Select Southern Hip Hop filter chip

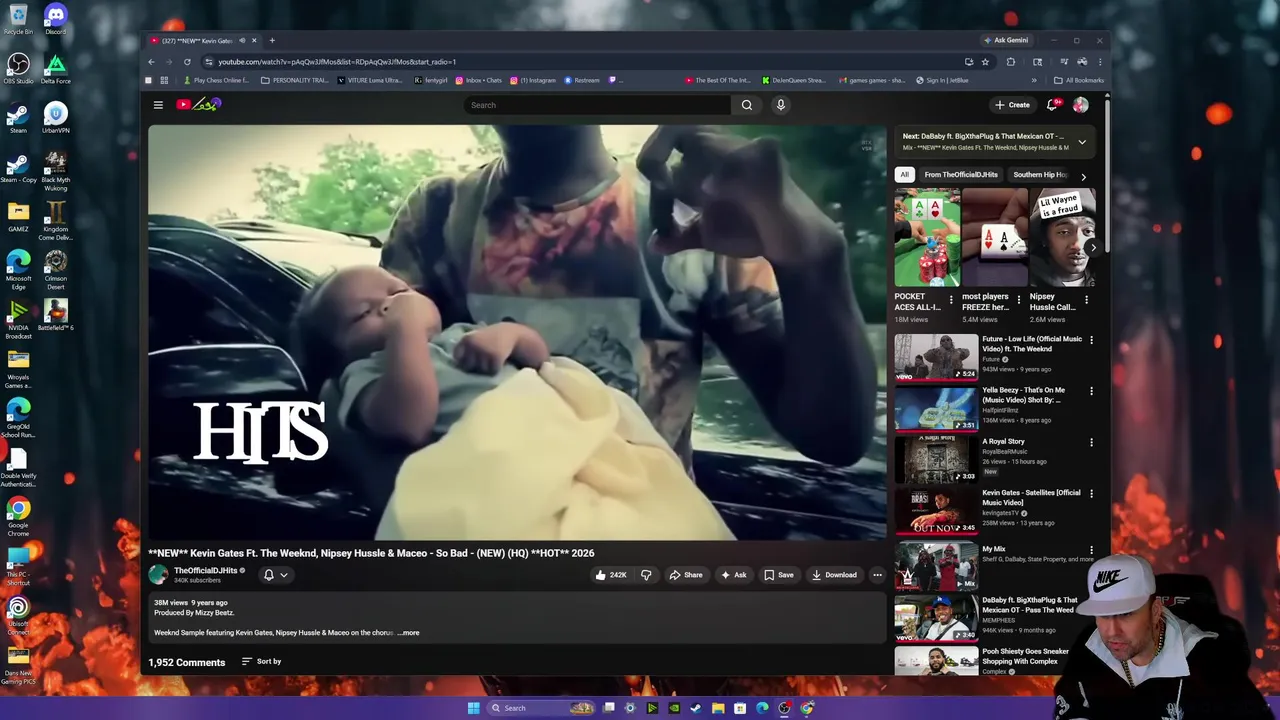click(x=1040, y=175)
